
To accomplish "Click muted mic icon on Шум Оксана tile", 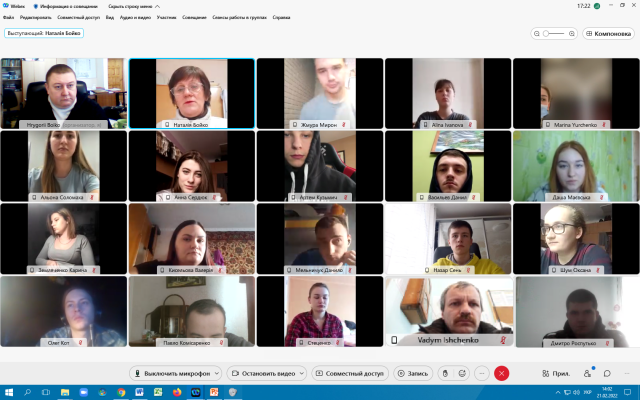I will tap(598, 270).
